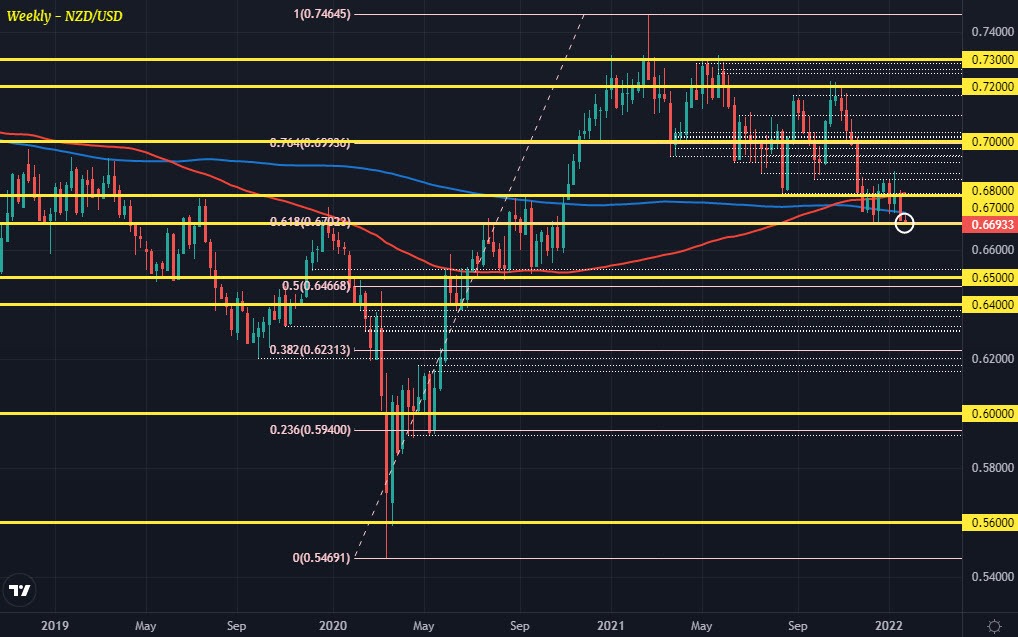Screen dimensions: 1018x637
Task: Select the 0.60000 price level label
Action: [989, 413]
